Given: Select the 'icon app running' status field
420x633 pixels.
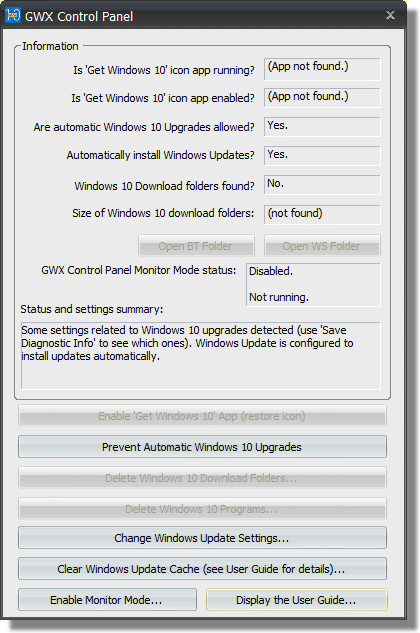Looking at the screenshot, I should pyautogui.click(x=322, y=69).
